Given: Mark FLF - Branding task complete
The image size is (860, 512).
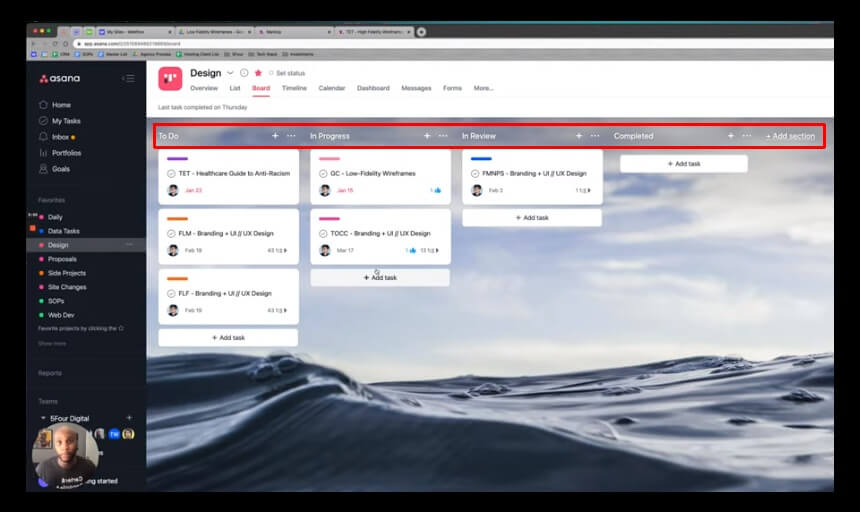Looking at the screenshot, I should [x=171, y=293].
